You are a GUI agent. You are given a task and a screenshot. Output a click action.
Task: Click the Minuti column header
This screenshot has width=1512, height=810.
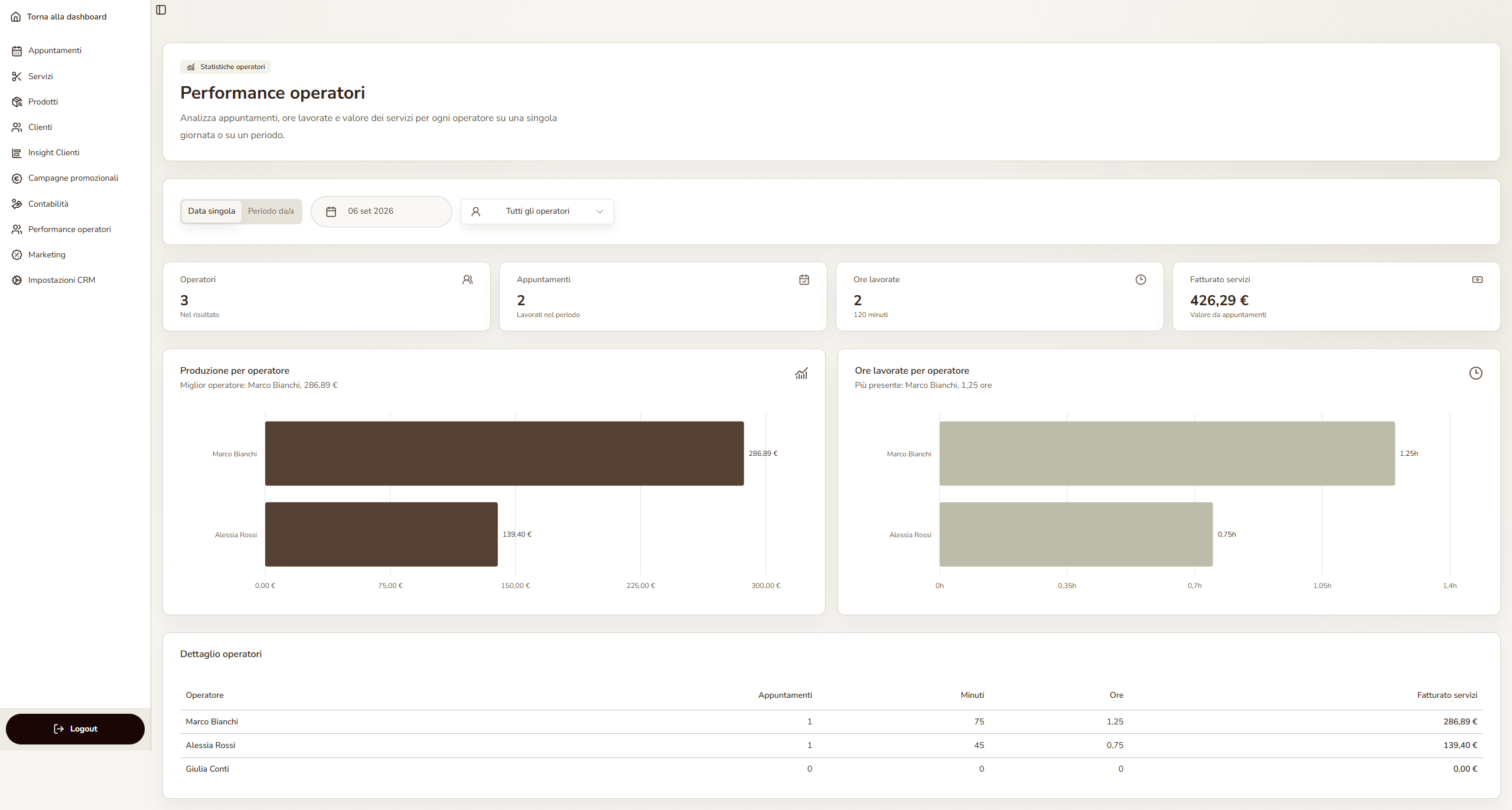click(x=972, y=695)
